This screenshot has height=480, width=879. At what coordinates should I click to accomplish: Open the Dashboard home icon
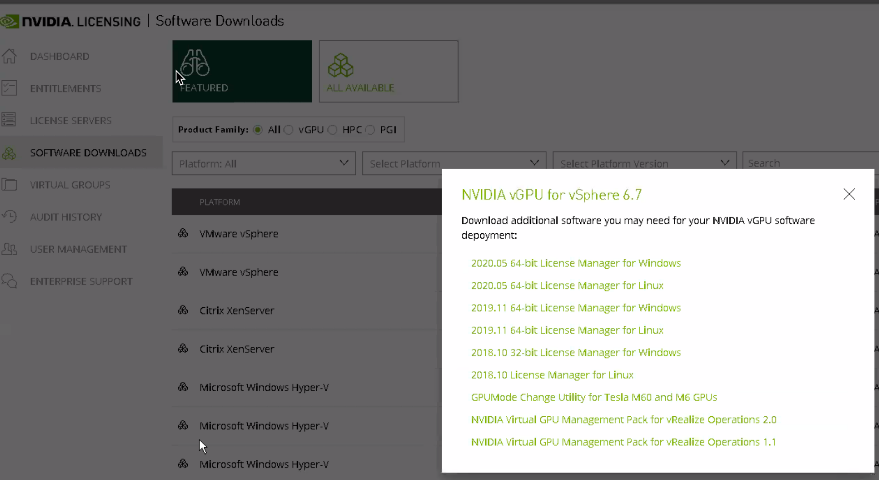coord(9,56)
